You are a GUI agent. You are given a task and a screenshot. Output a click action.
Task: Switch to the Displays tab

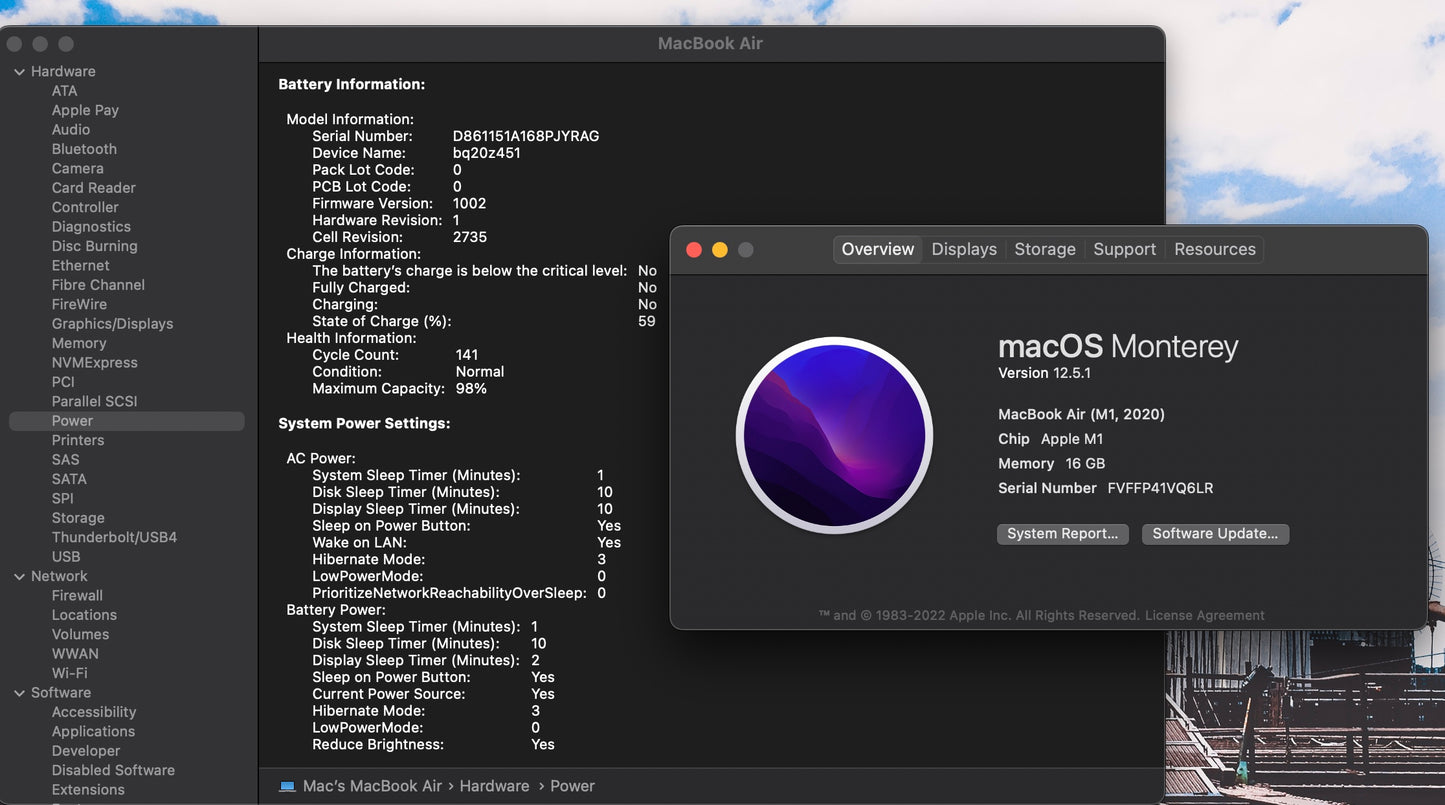tap(963, 250)
